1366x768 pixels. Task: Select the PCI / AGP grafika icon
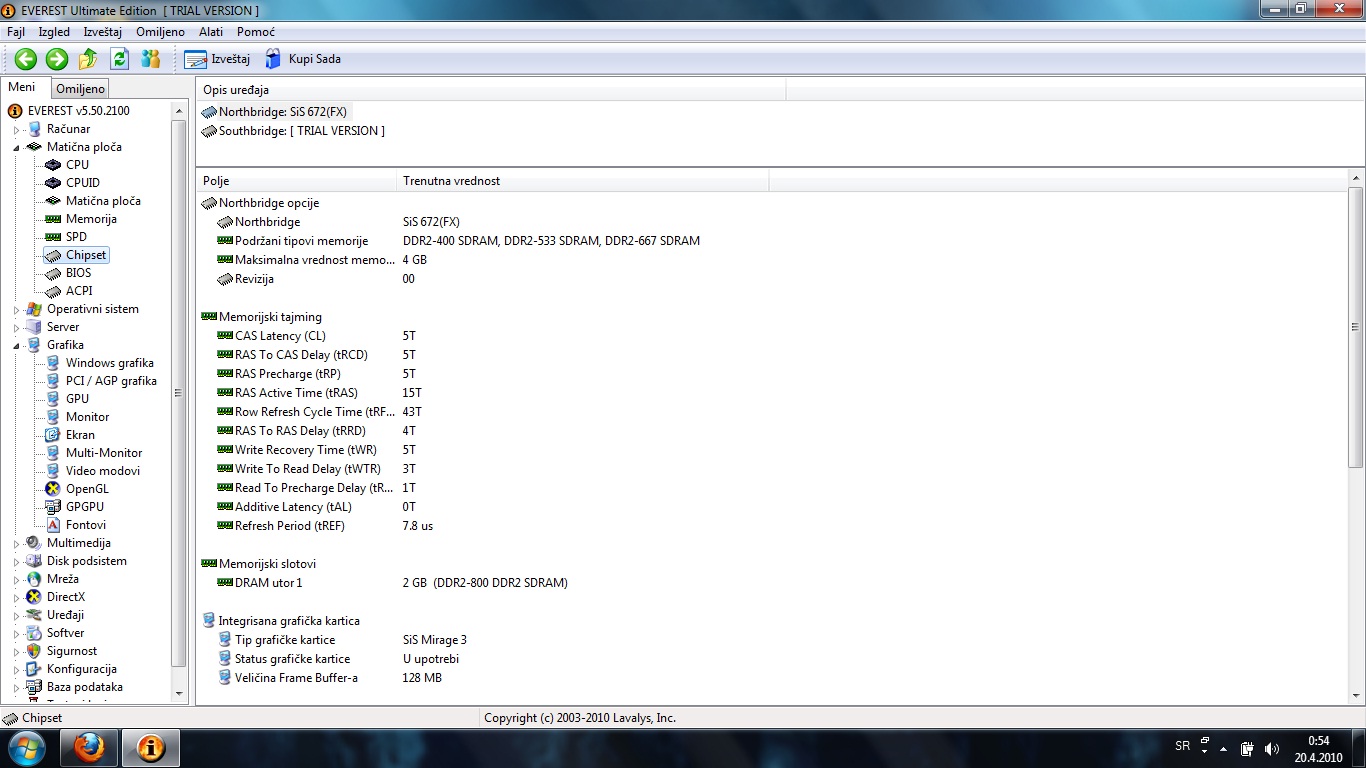tap(53, 381)
